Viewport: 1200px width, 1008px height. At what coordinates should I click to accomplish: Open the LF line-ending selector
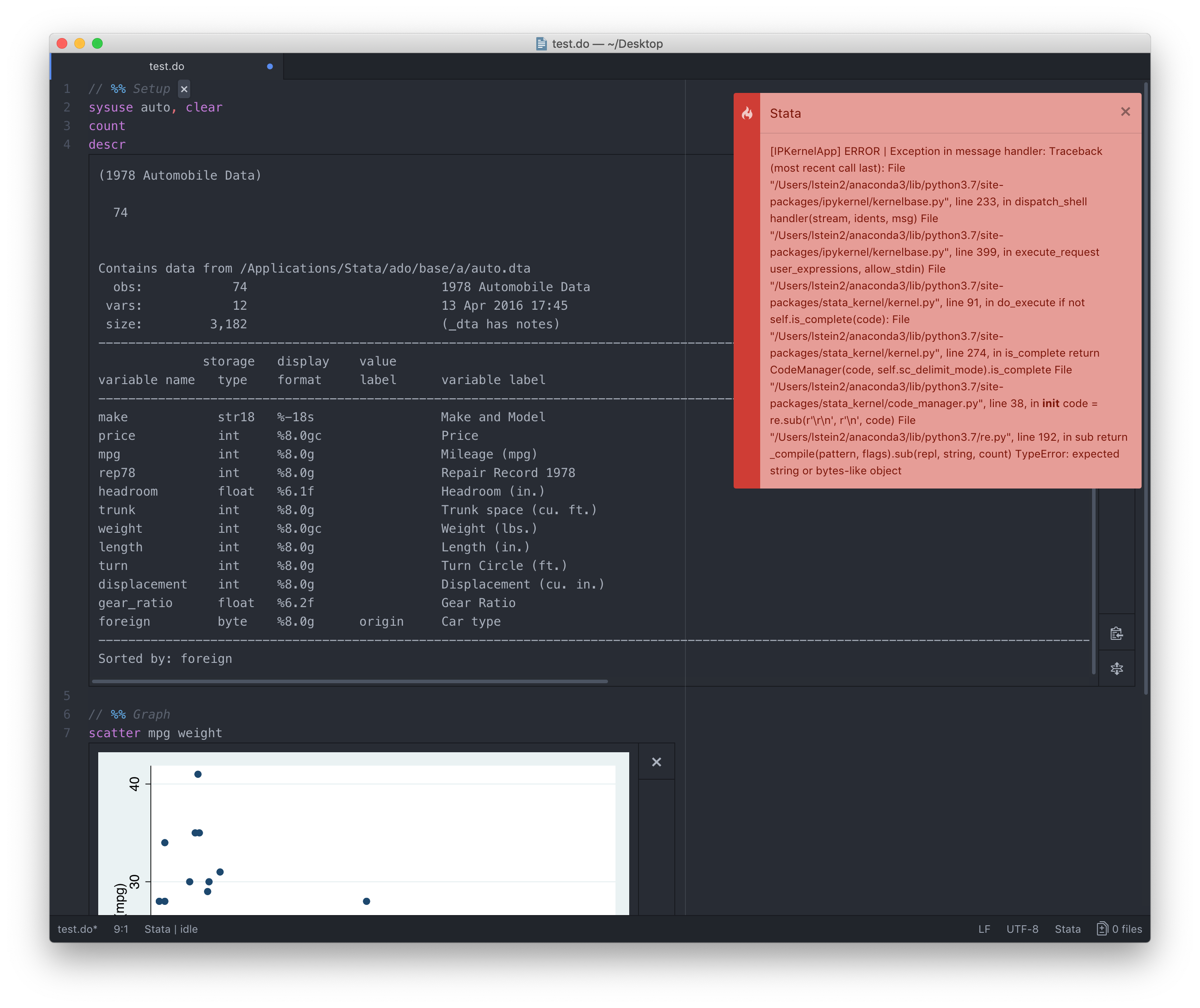[x=984, y=928]
